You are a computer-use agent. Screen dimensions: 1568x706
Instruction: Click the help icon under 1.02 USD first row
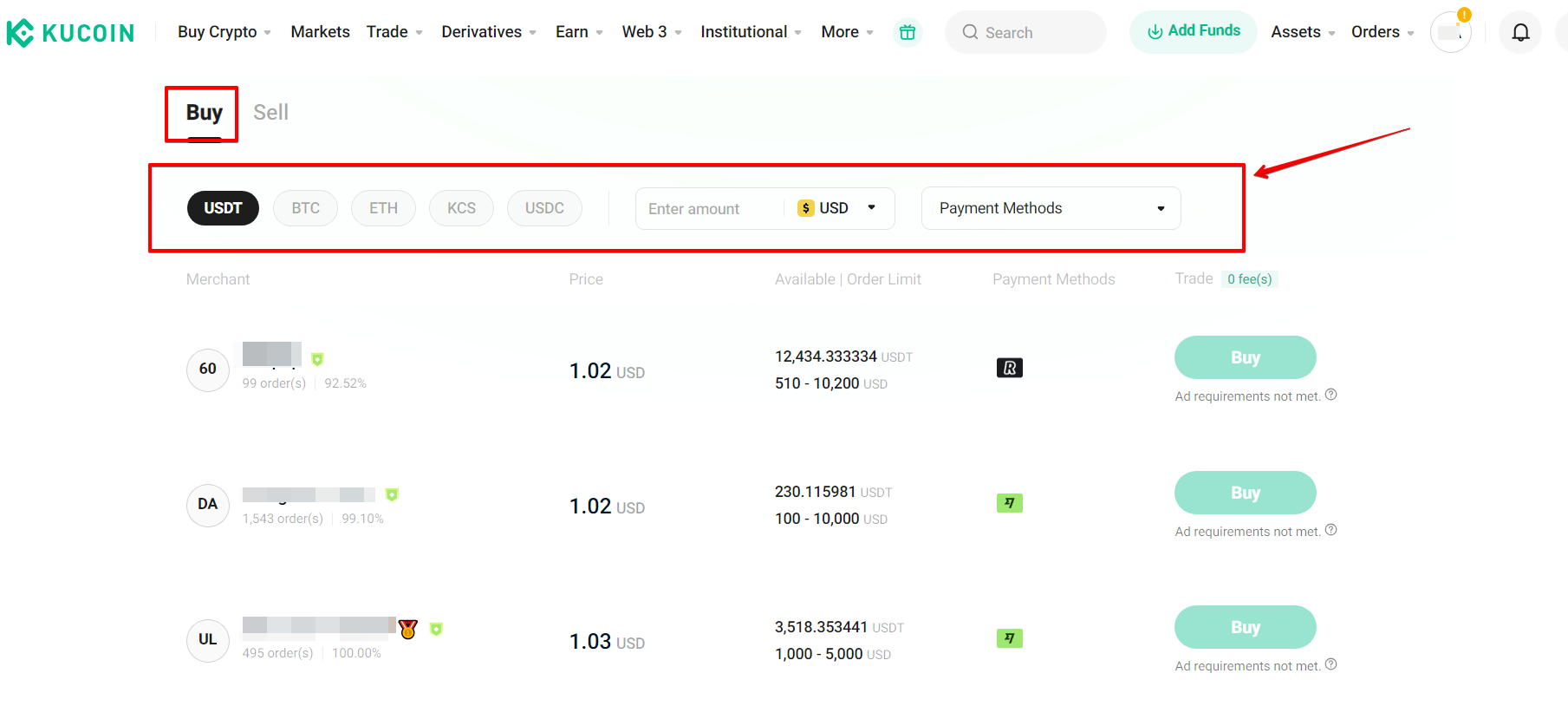pos(1331,395)
